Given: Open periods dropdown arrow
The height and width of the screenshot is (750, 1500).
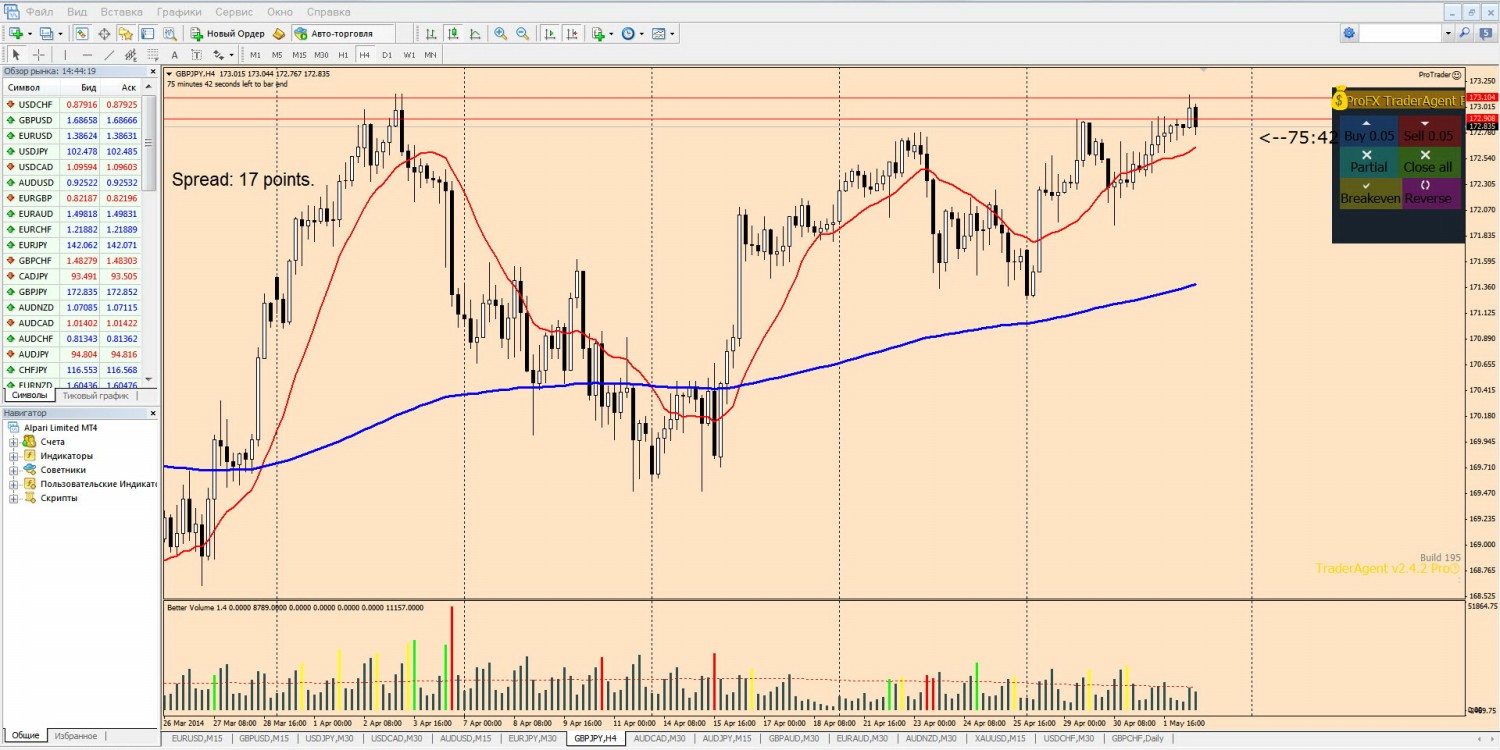Looking at the screenshot, I should [x=641, y=33].
